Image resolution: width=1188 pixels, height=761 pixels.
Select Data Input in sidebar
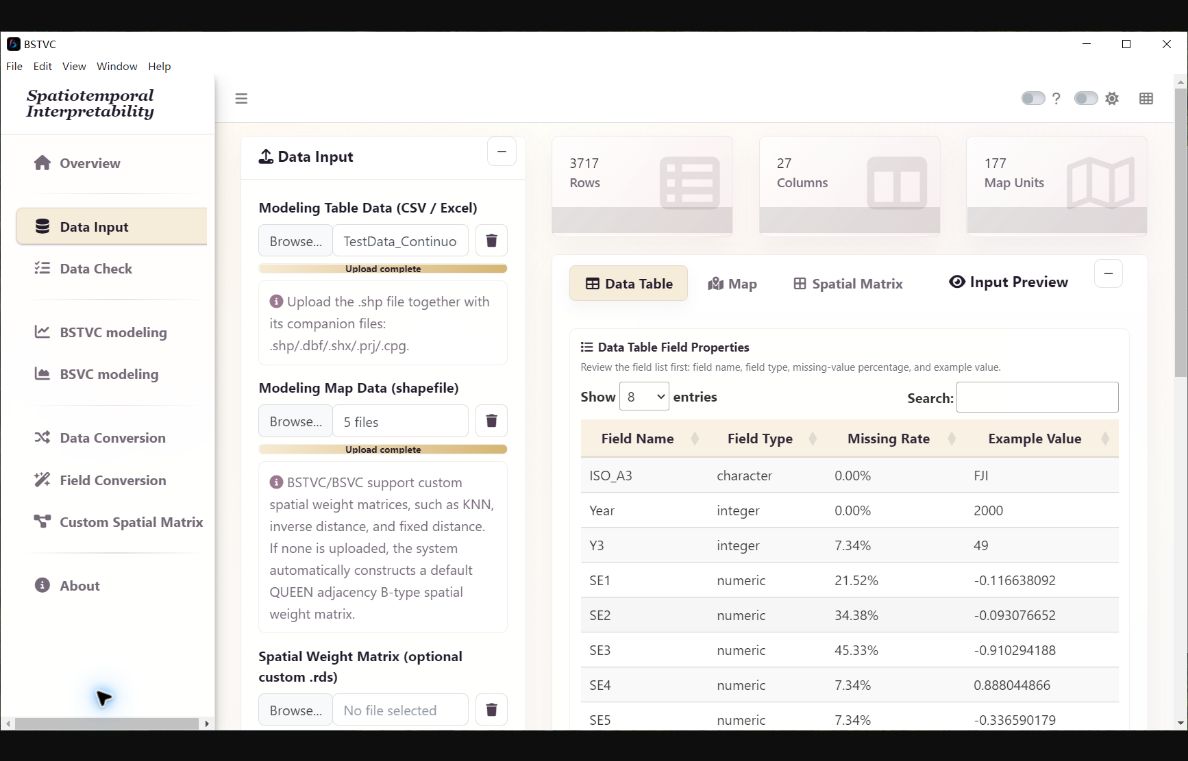tap(111, 227)
